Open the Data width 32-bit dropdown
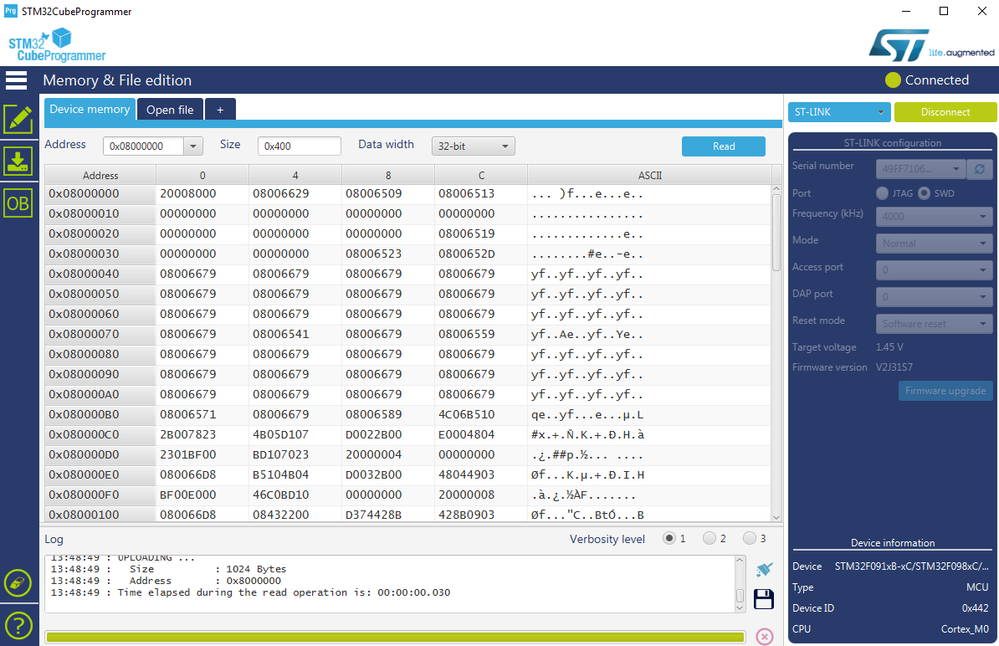Screen dimensions: 999x646 [473, 146]
